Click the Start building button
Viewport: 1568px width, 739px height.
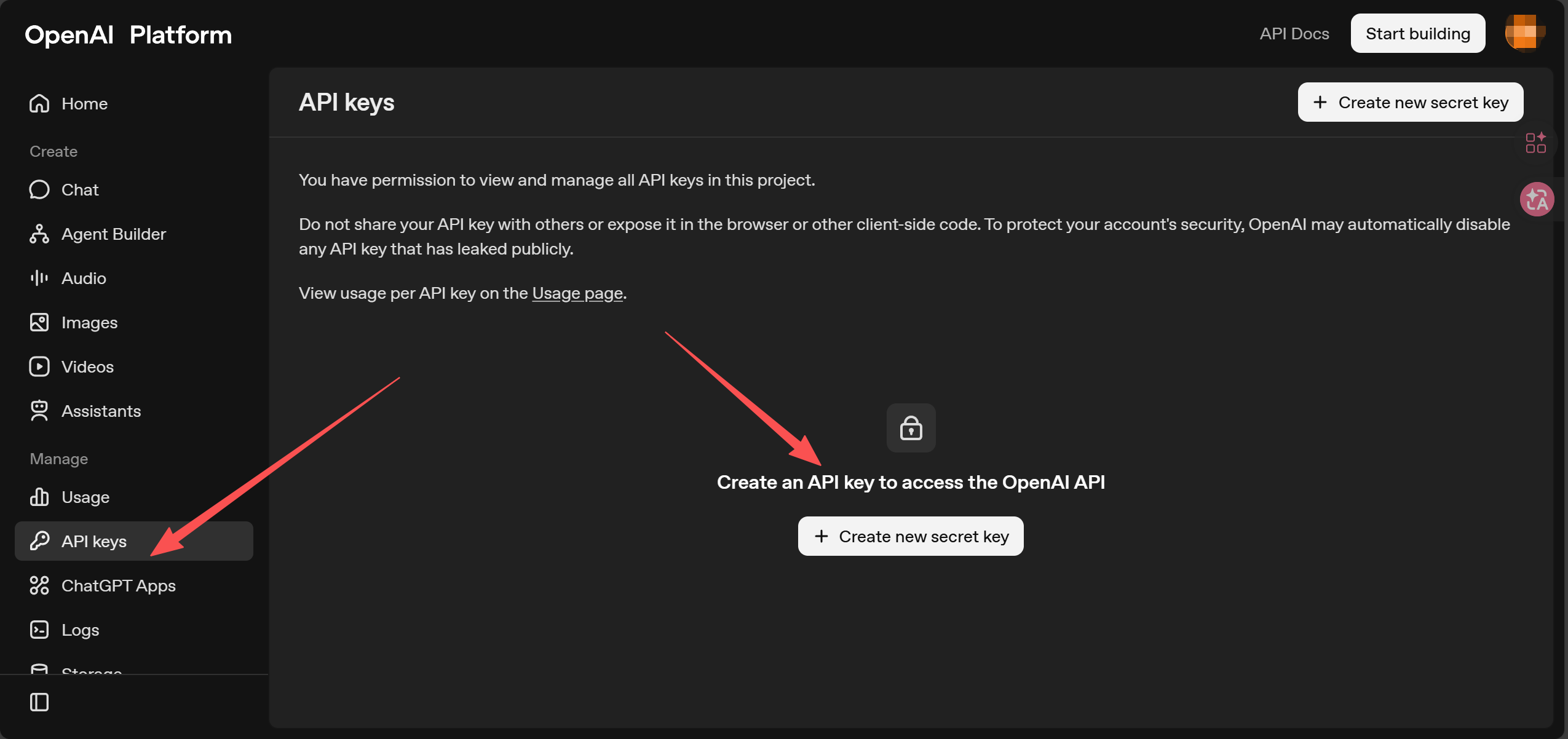tap(1417, 33)
